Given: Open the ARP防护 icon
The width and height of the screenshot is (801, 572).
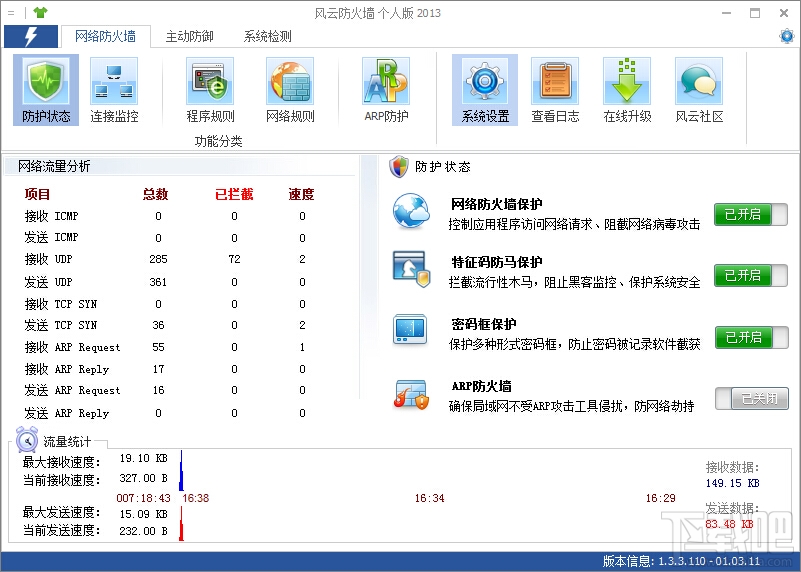Looking at the screenshot, I should tap(386, 90).
